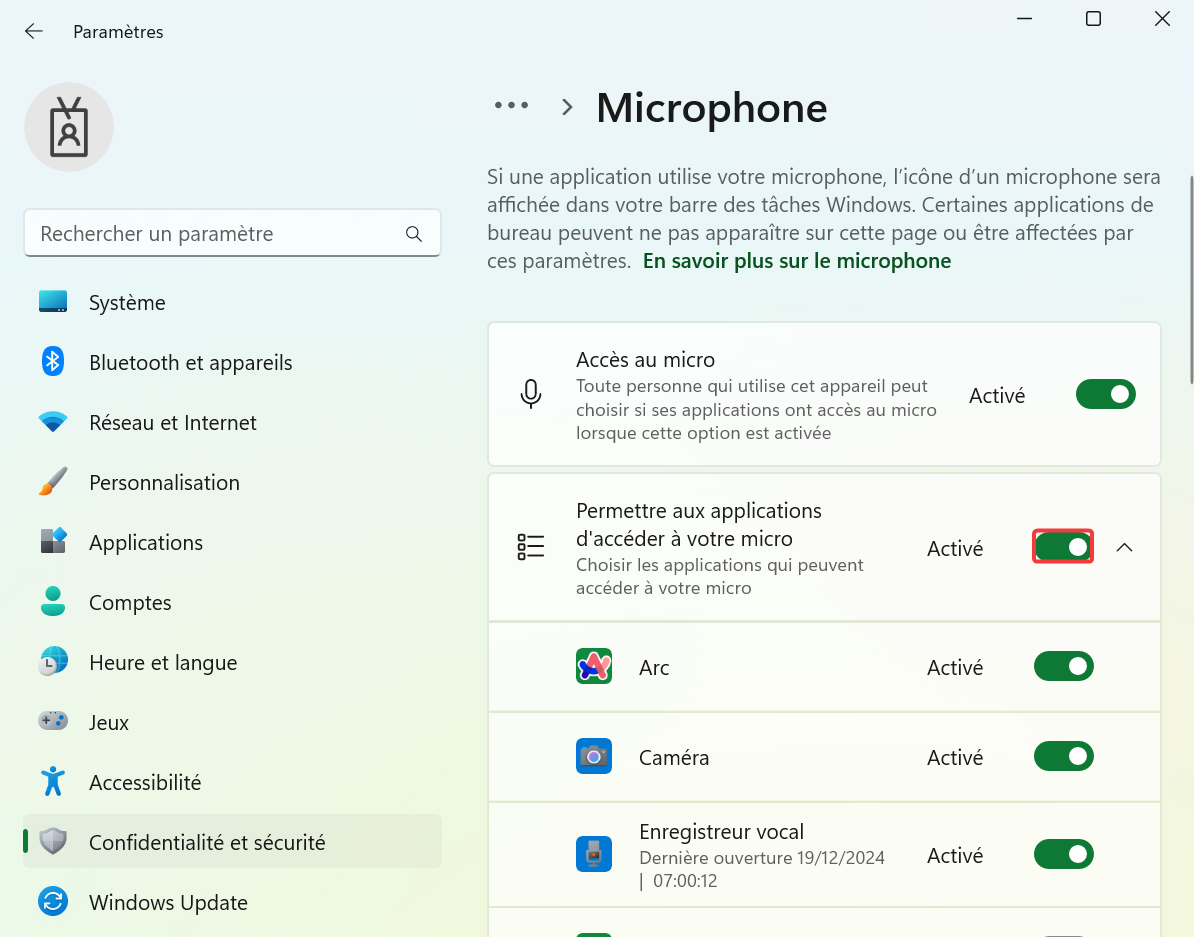Click the Enregistreur vocal app icon
This screenshot has width=1194, height=937.
click(x=594, y=854)
